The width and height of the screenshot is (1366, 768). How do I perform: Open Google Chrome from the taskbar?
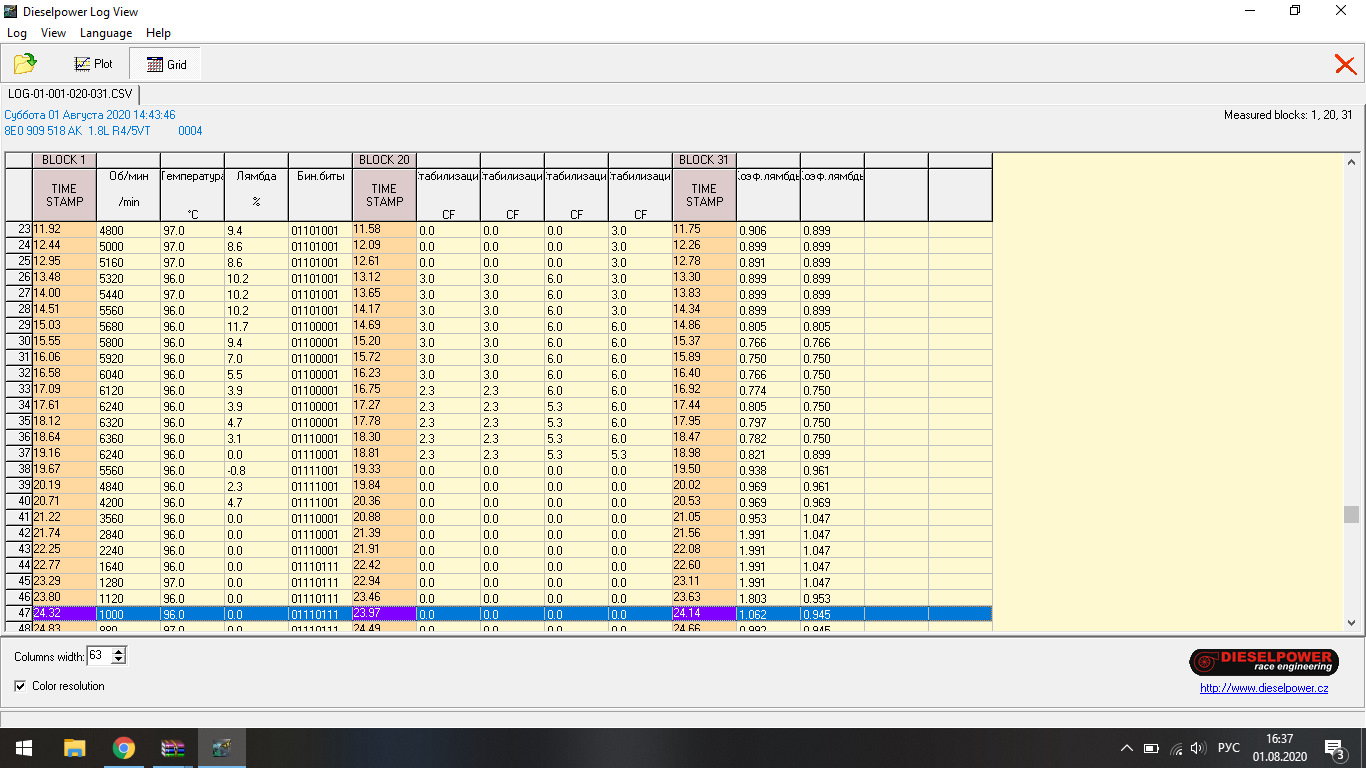[123, 748]
